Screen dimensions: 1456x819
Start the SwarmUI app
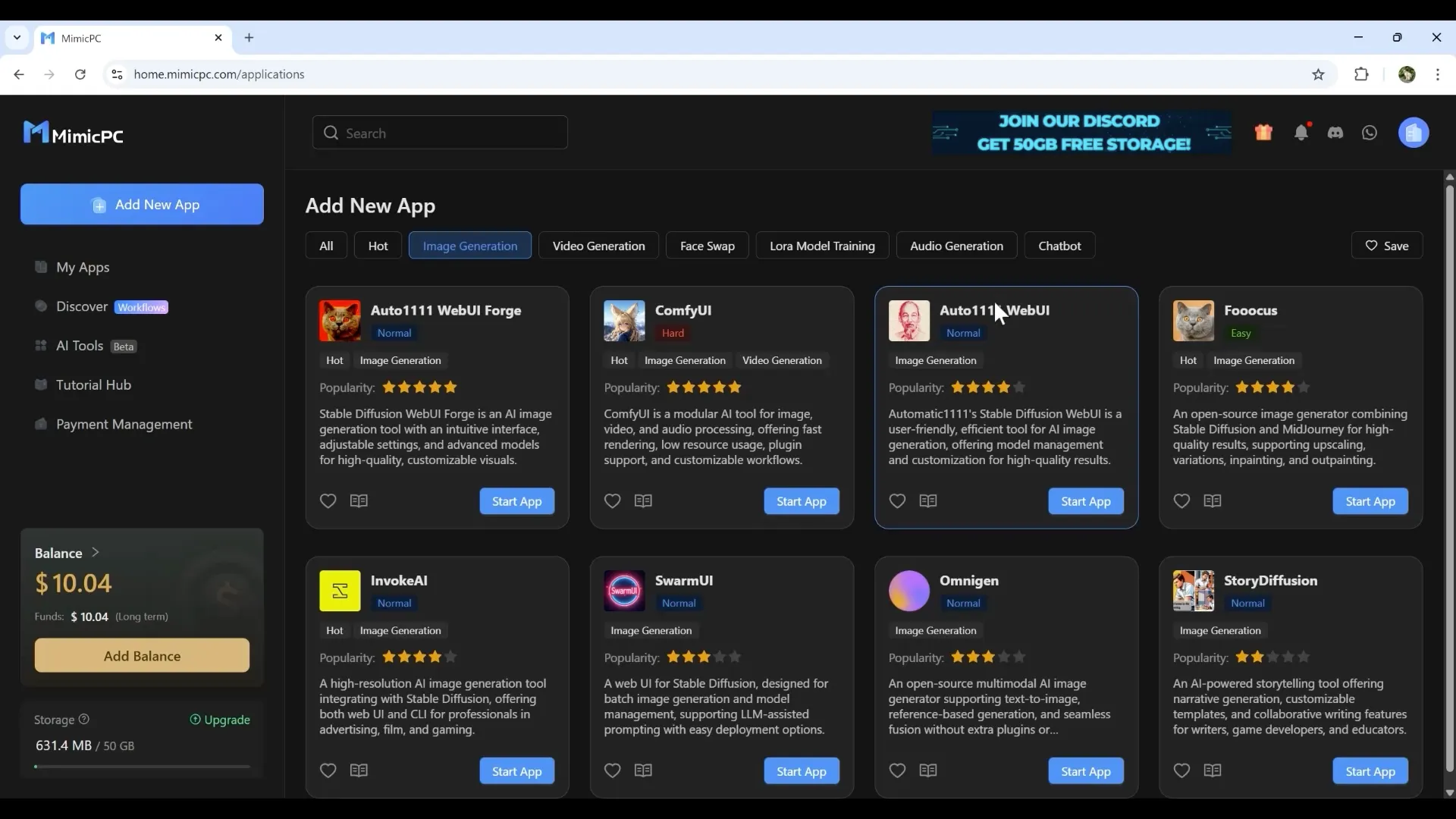click(801, 771)
